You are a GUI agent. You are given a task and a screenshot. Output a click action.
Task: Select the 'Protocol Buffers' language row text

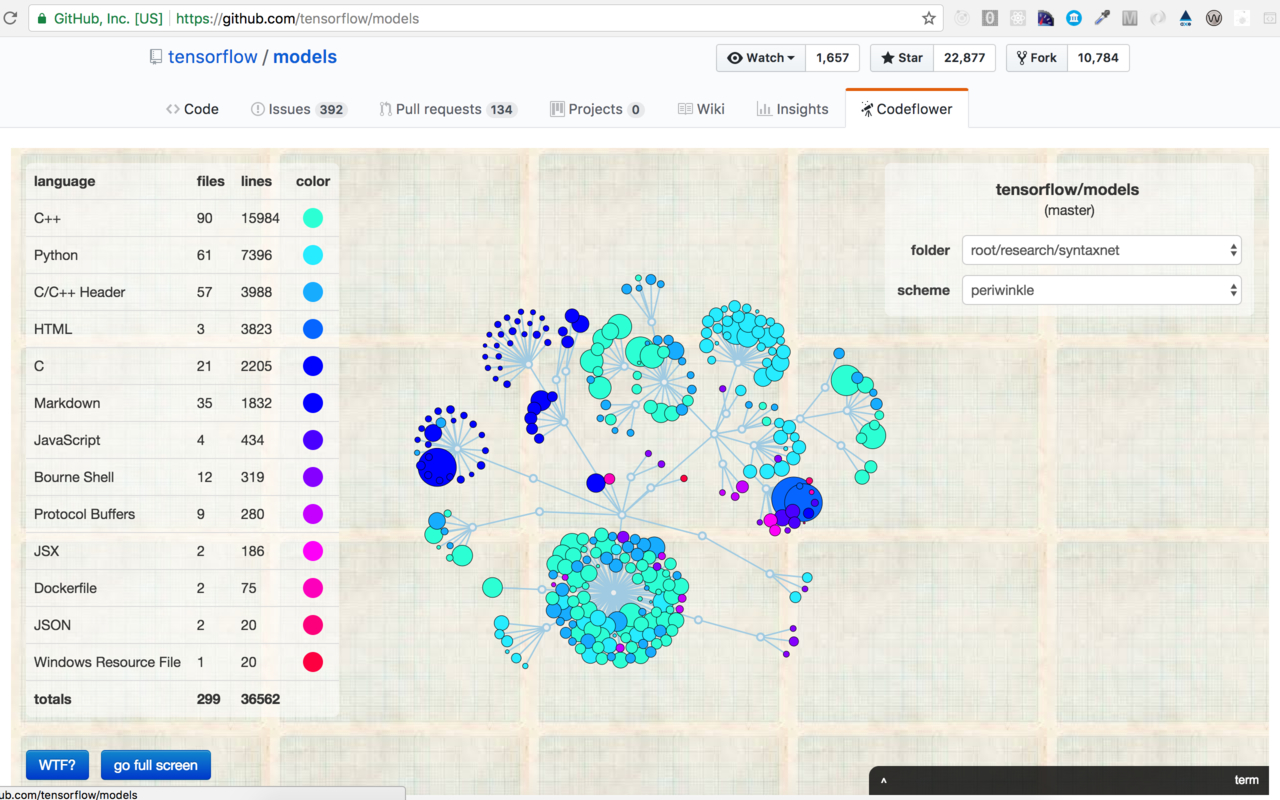coord(84,514)
